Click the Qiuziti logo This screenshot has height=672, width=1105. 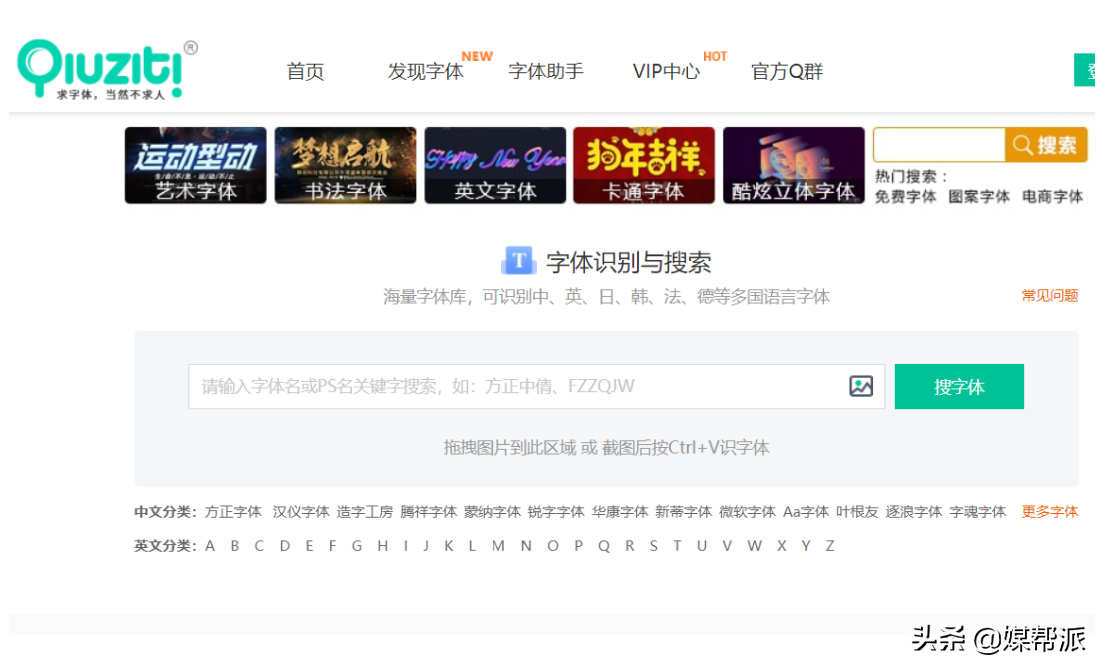[108, 70]
